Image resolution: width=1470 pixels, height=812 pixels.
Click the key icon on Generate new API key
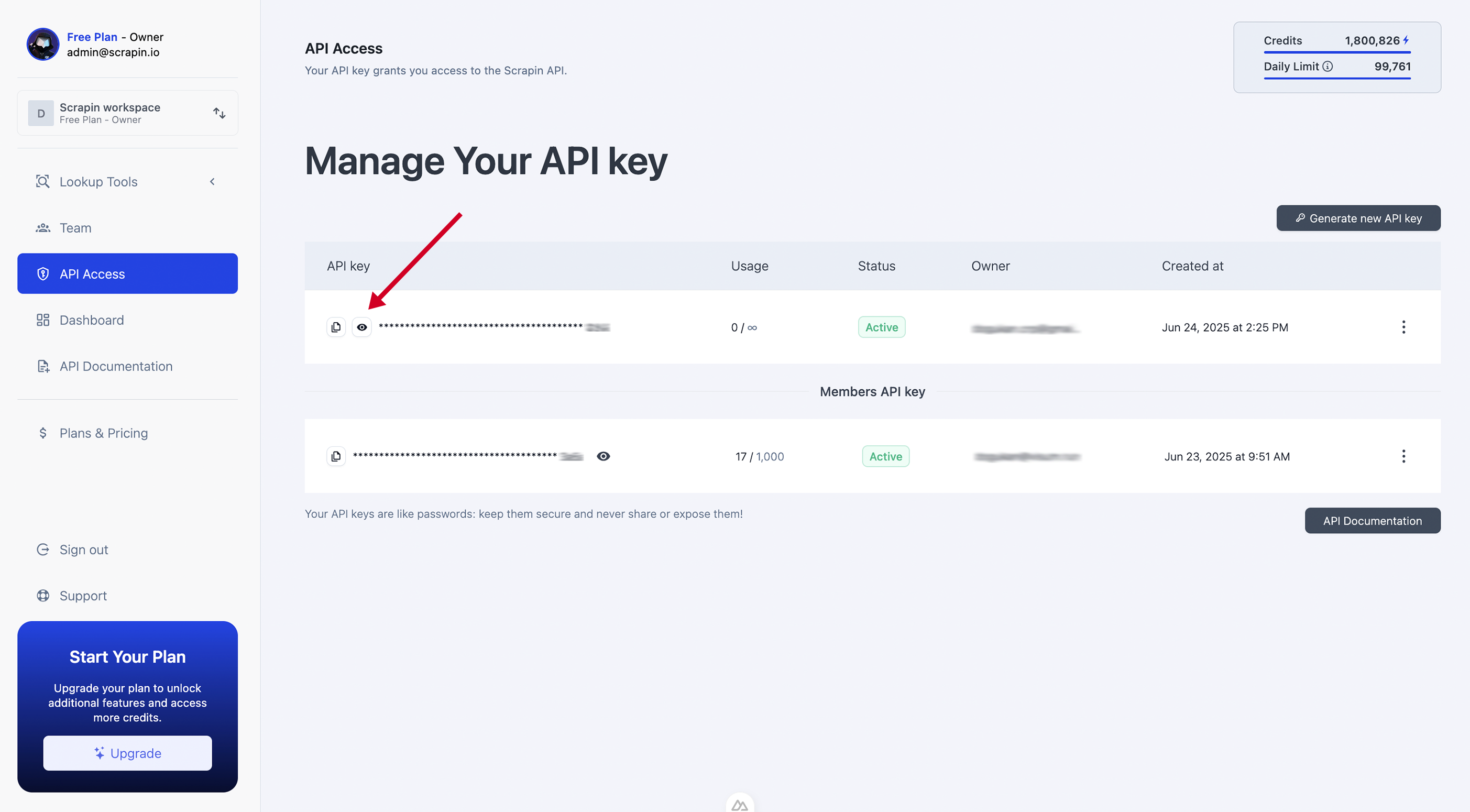1300,217
